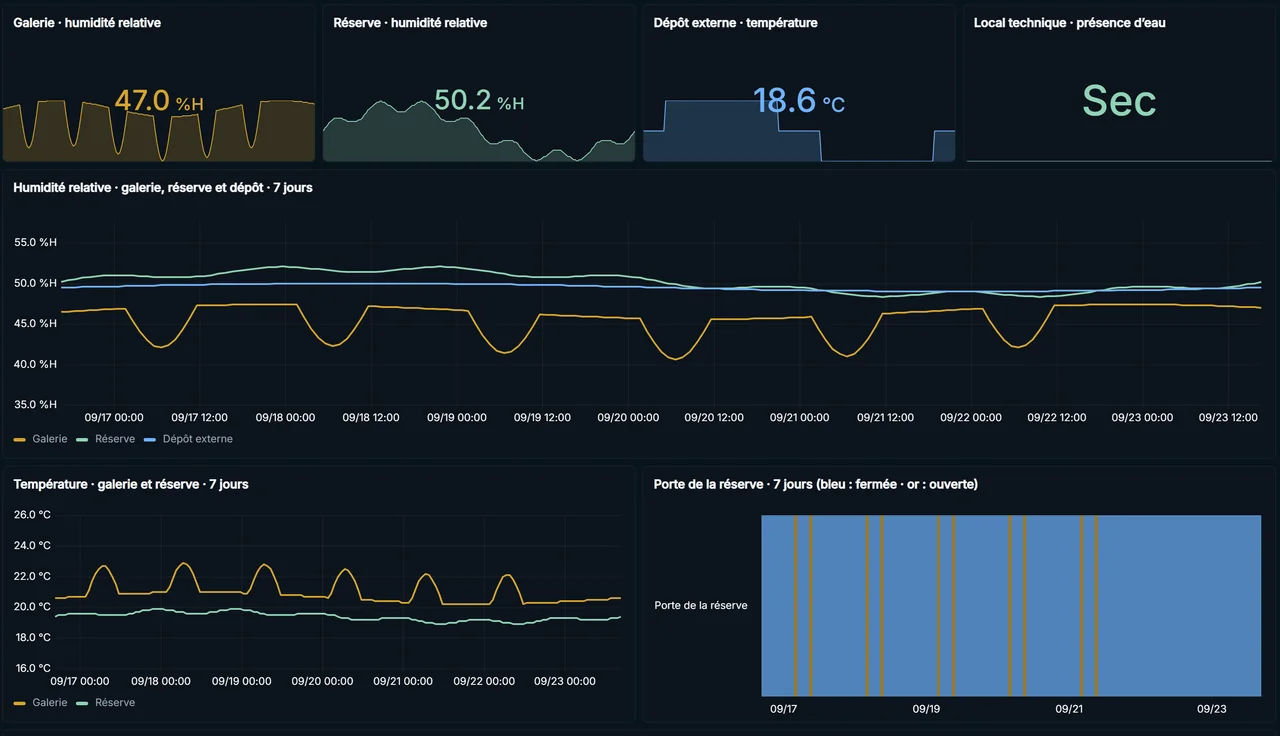
Task: Click the 18.0 °C axis label
Action: (32, 638)
